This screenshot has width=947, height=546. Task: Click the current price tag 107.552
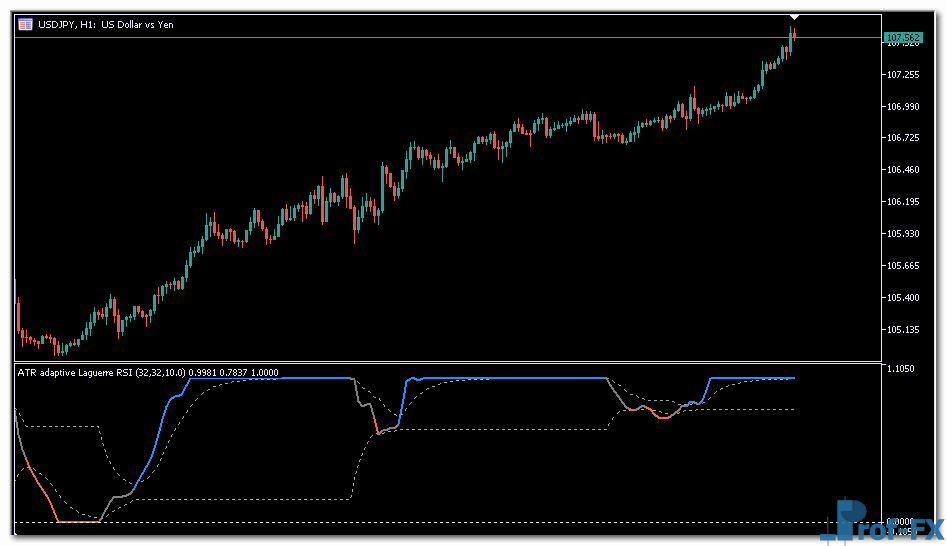pyautogui.click(x=903, y=38)
